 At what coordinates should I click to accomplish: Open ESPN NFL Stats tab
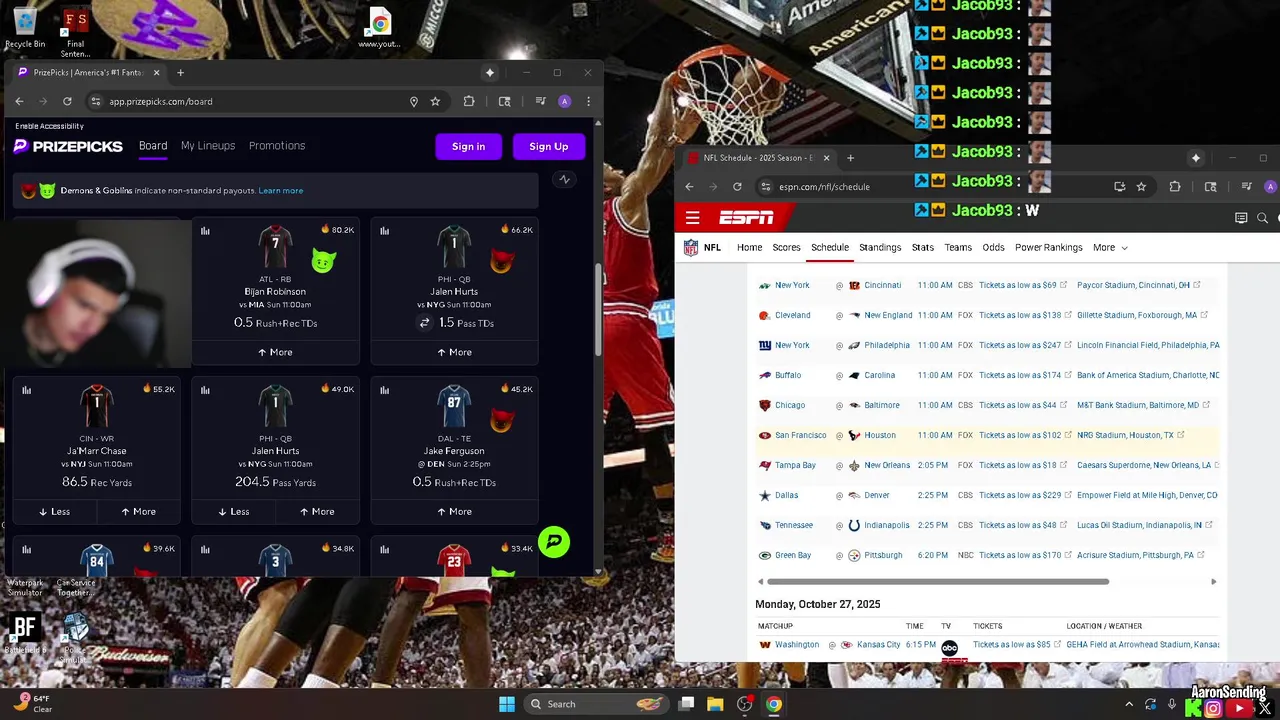(923, 248)
